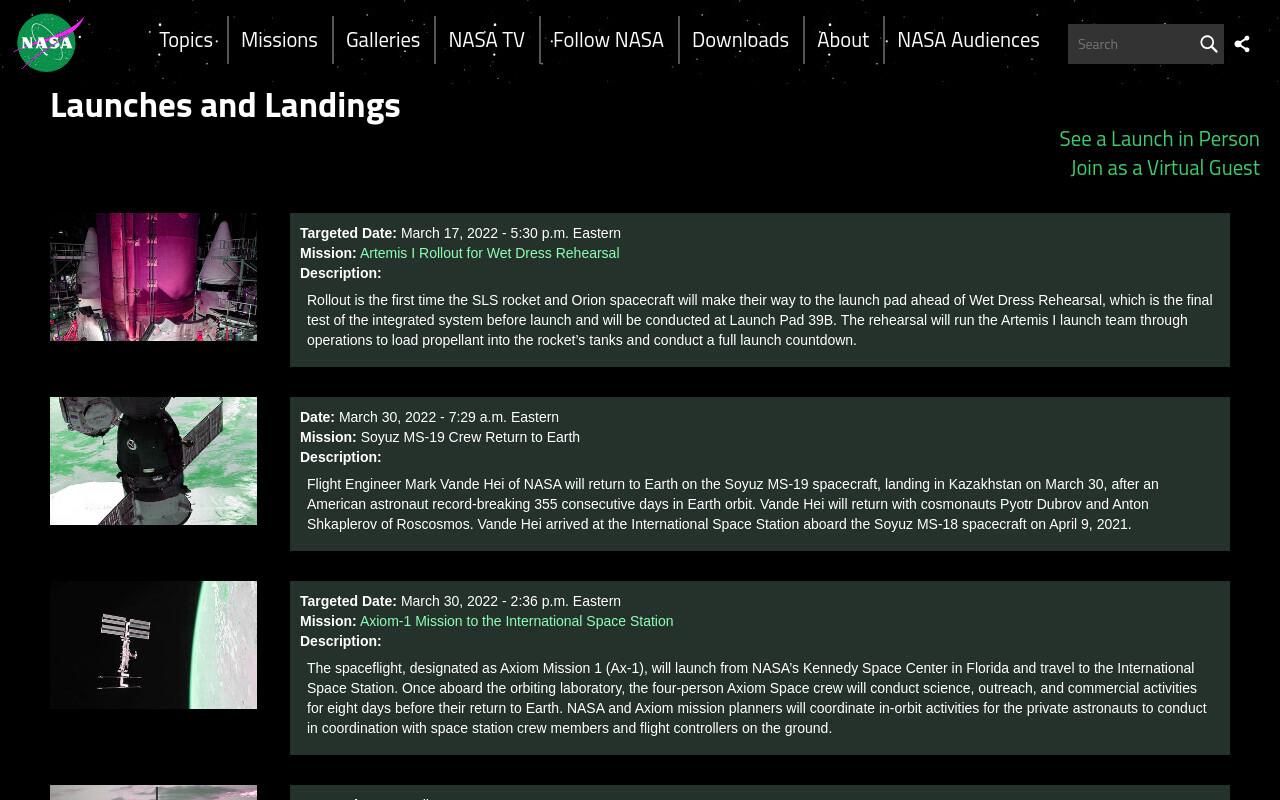
Task: Click the Axiom Mission 1 description paragraph
Action: click(757, 698)
